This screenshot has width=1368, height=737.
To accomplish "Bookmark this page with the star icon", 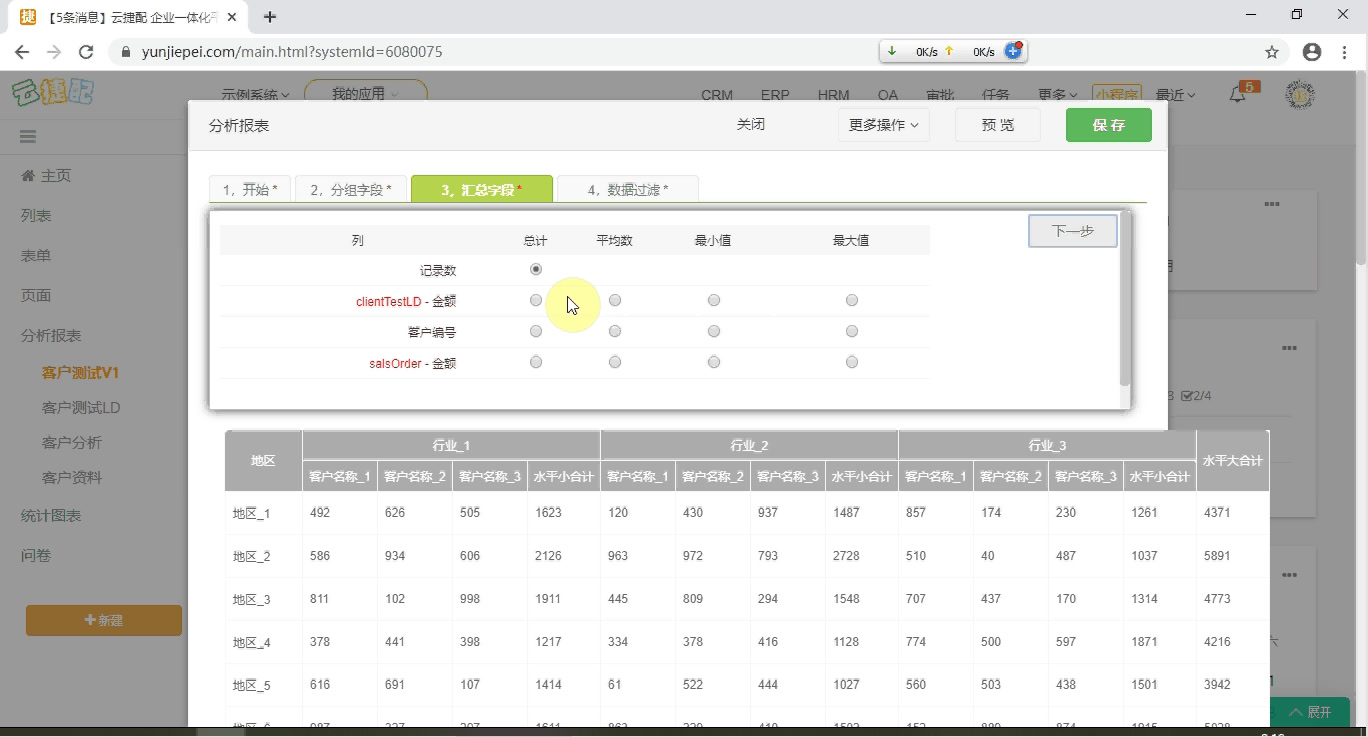I will [x=1272, y=52].
